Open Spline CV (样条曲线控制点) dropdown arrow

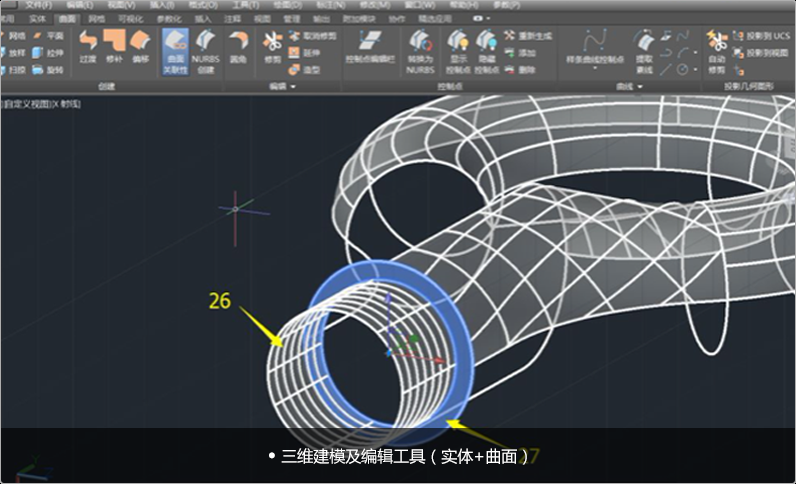tap(594, 68)
